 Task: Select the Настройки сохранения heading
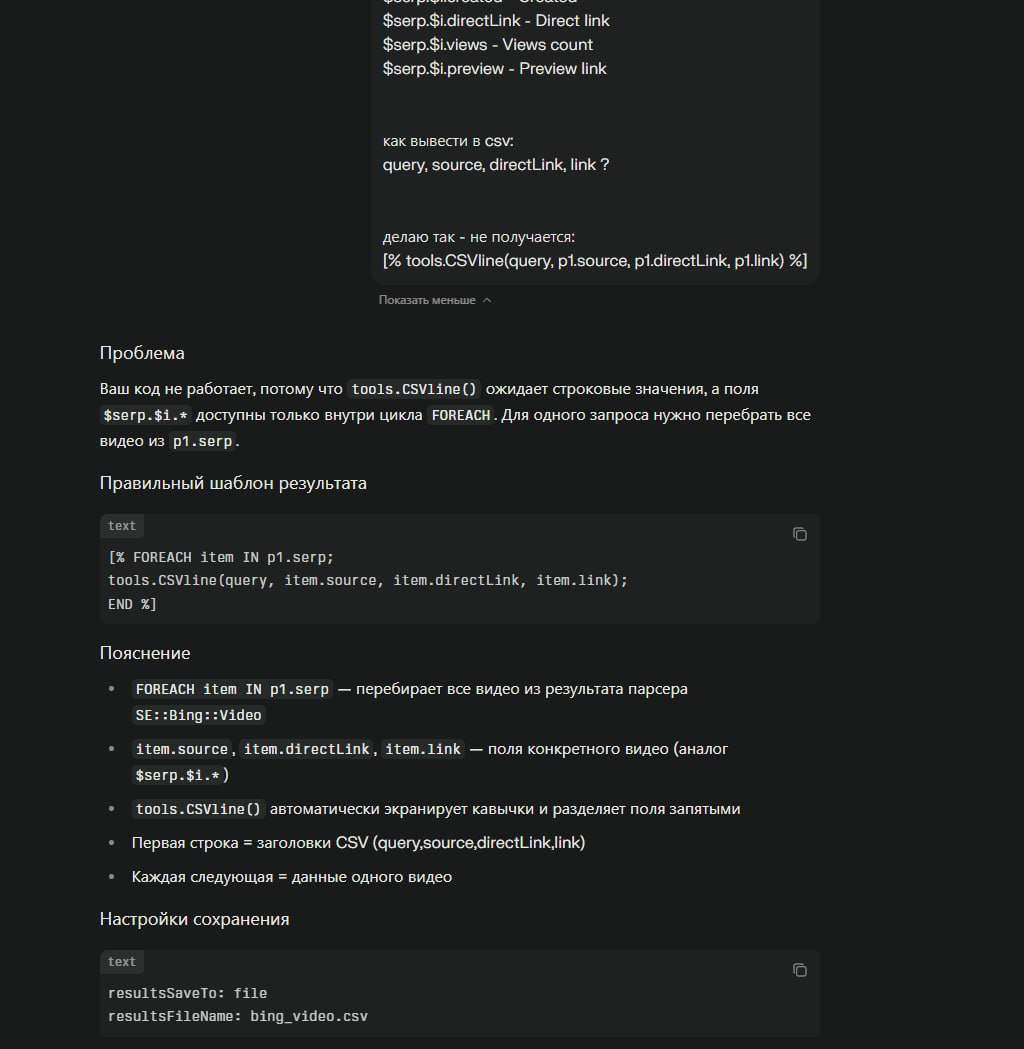click(194, 919)
